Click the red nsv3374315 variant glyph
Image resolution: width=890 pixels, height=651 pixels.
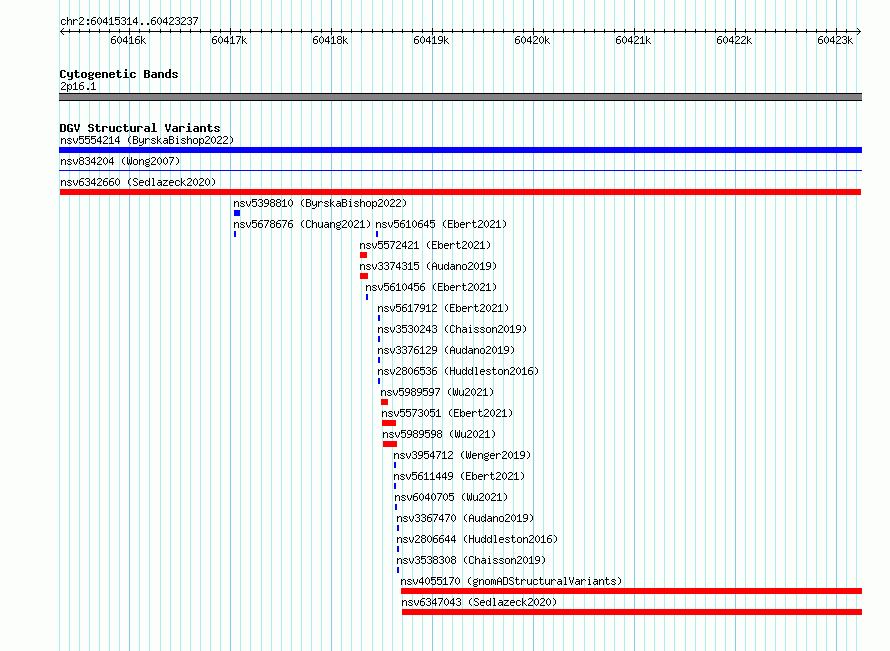pyautogui.click(x=364, y=276)
